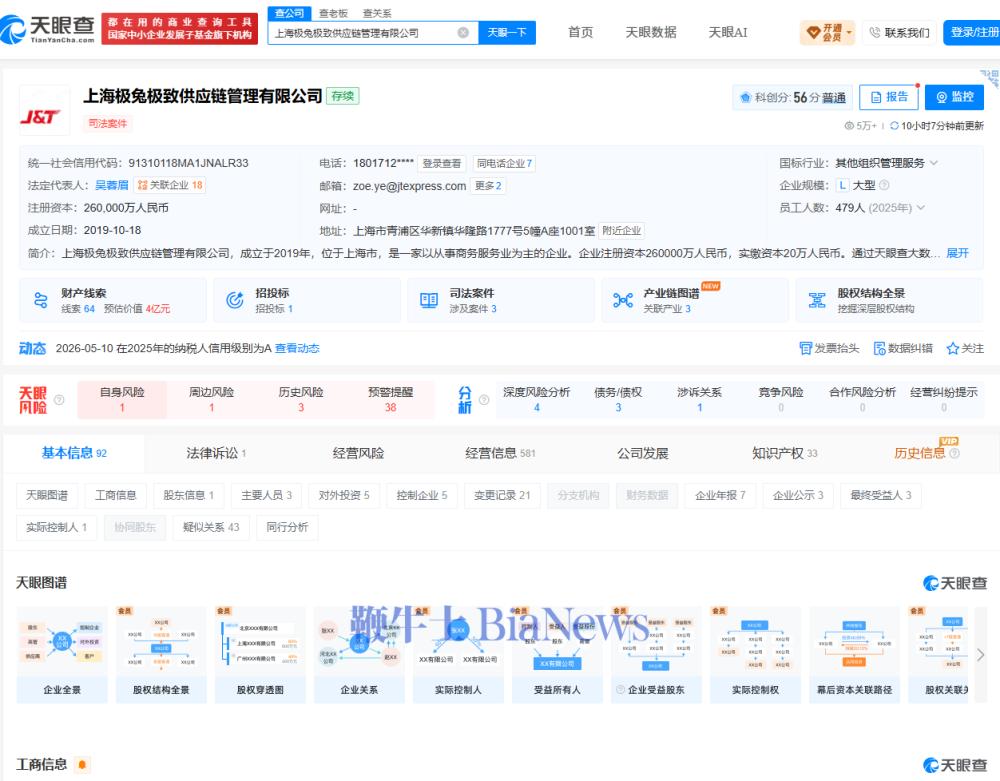This screenshot has height=781, width=1000.
Task: Select the 股东信息 1 sub-tab
Action: coord(188,495)
